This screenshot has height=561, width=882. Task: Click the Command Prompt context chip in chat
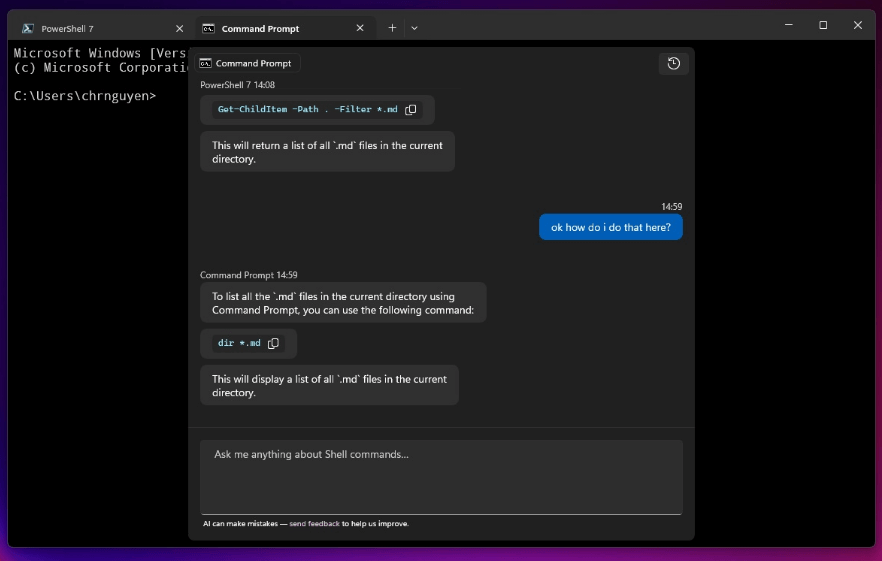[x=246, y=63]
